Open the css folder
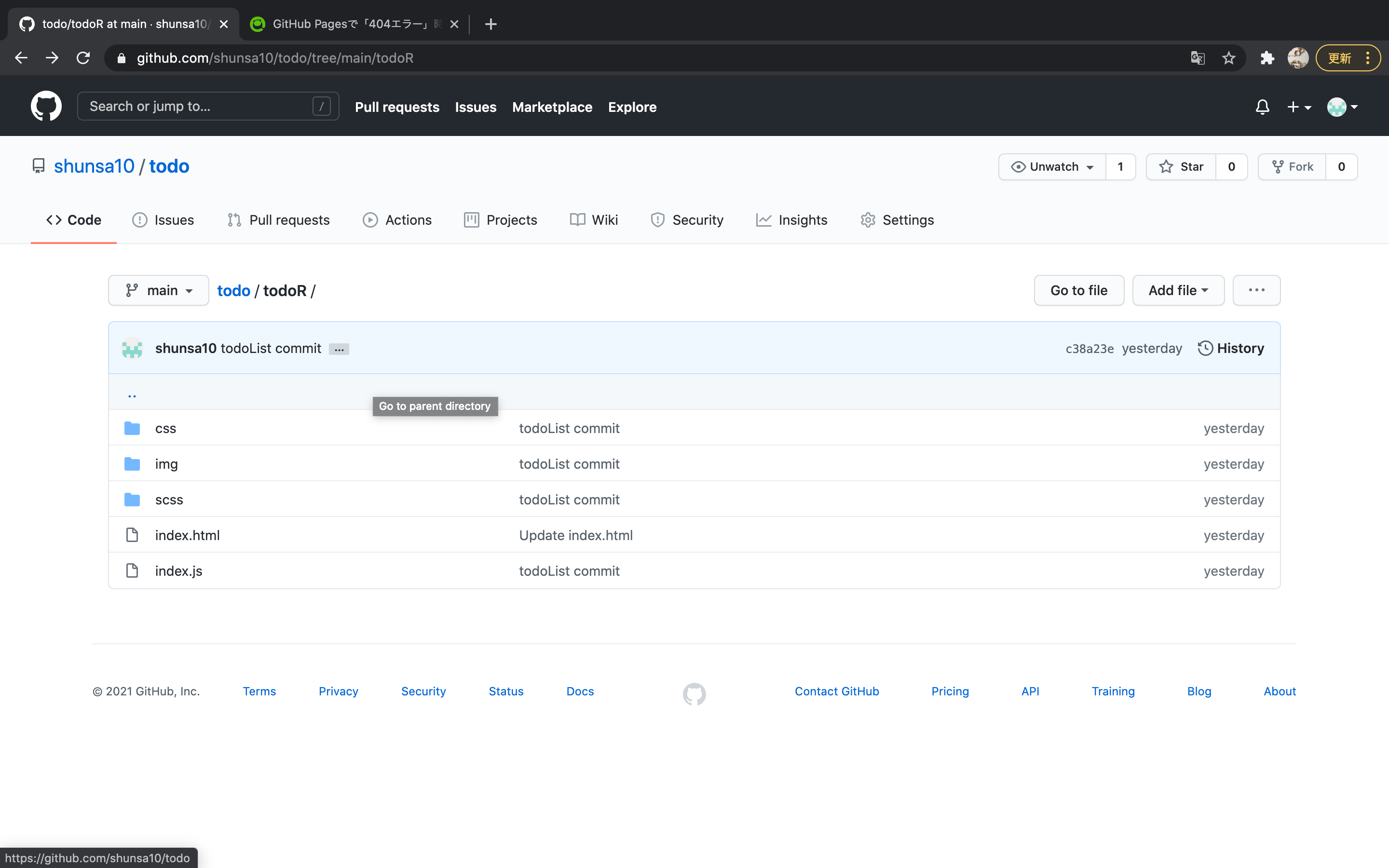 (165, 428)
